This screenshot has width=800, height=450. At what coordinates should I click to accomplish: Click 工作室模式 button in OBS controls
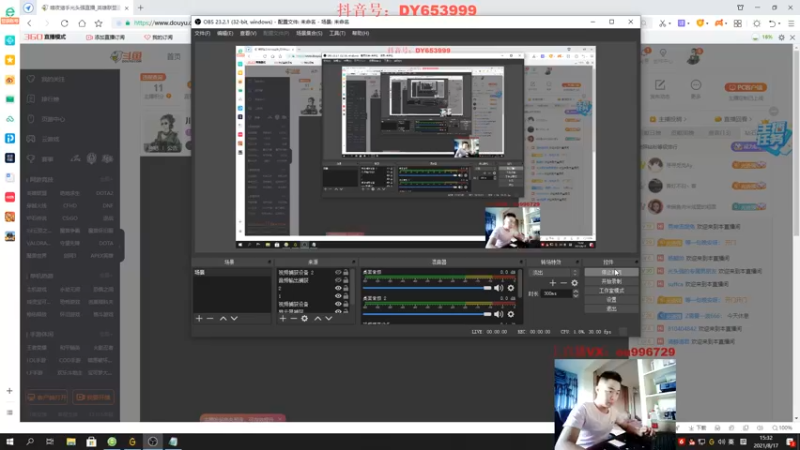tap(611, 290)
